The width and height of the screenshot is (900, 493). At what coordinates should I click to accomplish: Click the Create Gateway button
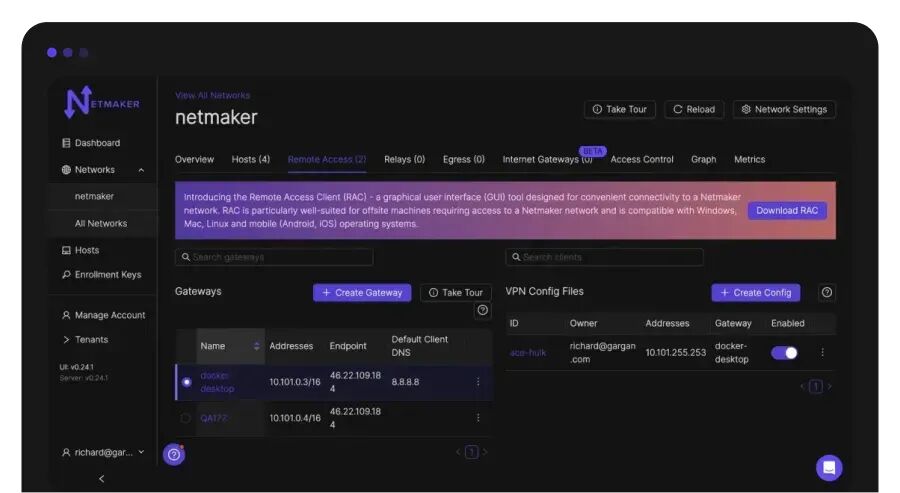pos(362,293)
